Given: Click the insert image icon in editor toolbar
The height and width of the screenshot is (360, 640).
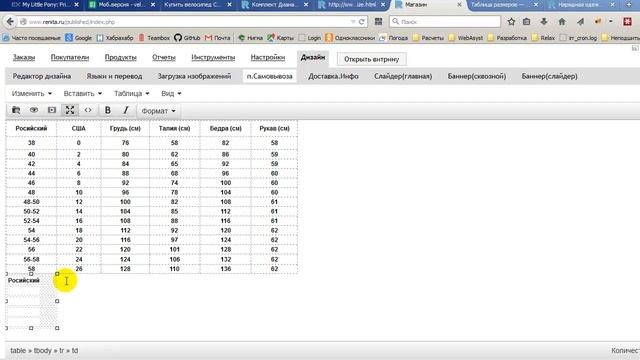Looking at the screenshot, I should point(52,110).
